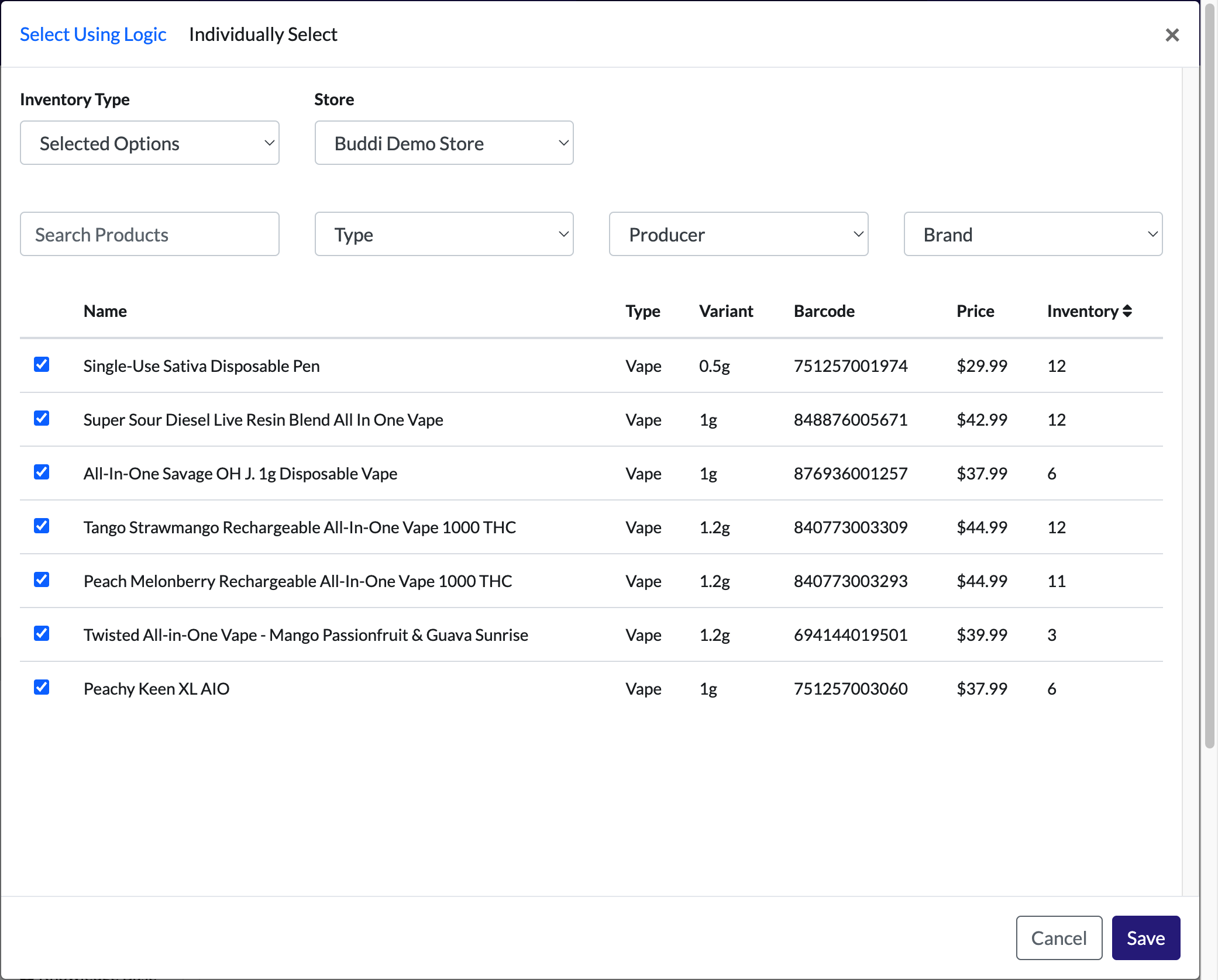This screenshot has width=1218, height=980.
Task: Uncheck Super Sour Diesel Live Resin Blend
Action: (42, 418)
